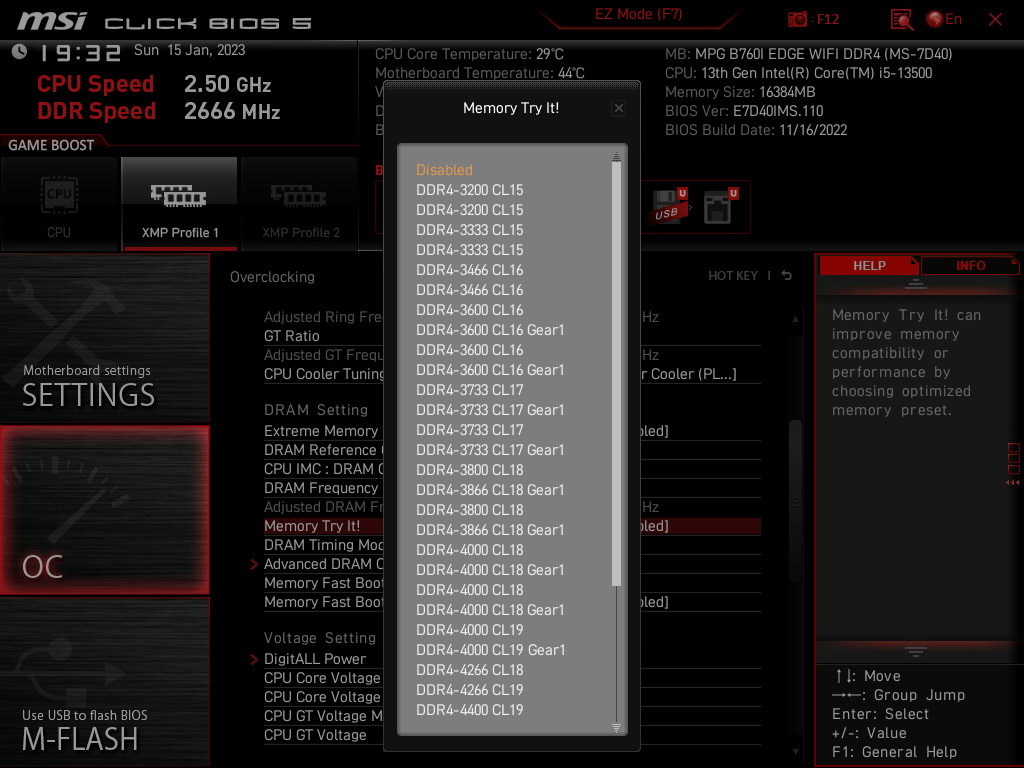Click the help panel top collapse handle
The height and width of the screenshot is (768, 1024).
click(916, 283)
